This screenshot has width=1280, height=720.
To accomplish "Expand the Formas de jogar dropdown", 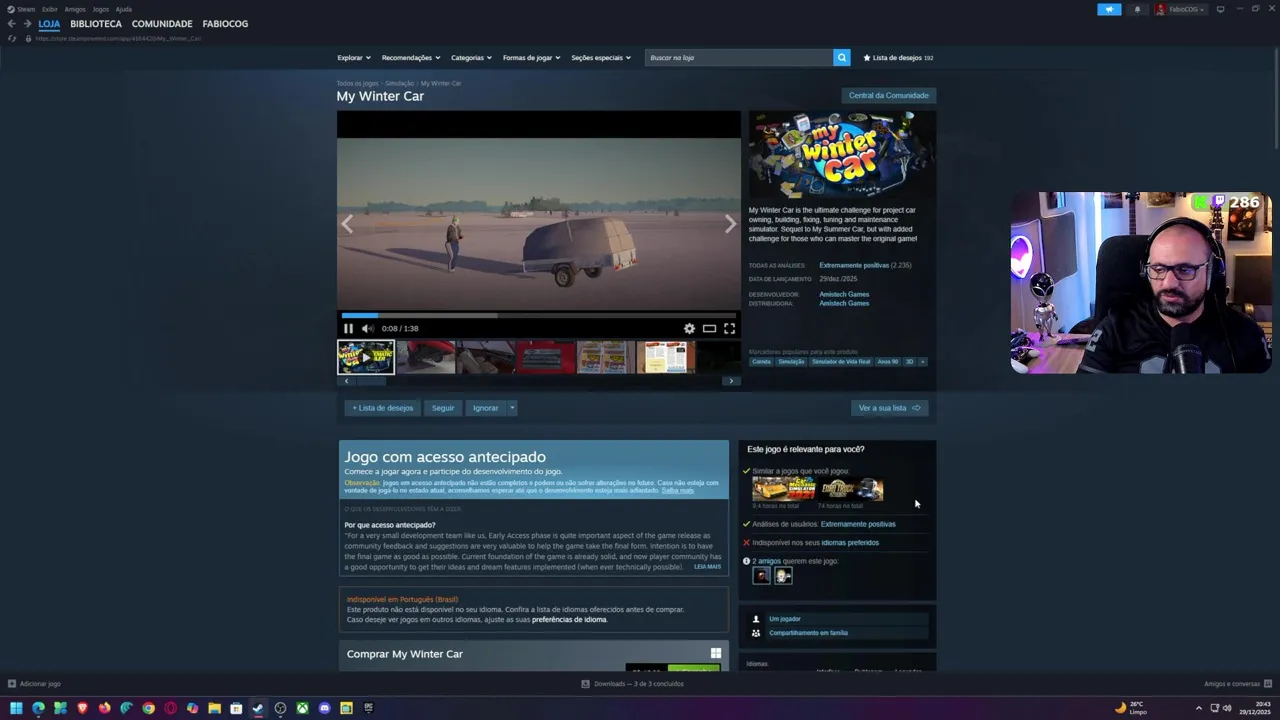I will 531,57.
